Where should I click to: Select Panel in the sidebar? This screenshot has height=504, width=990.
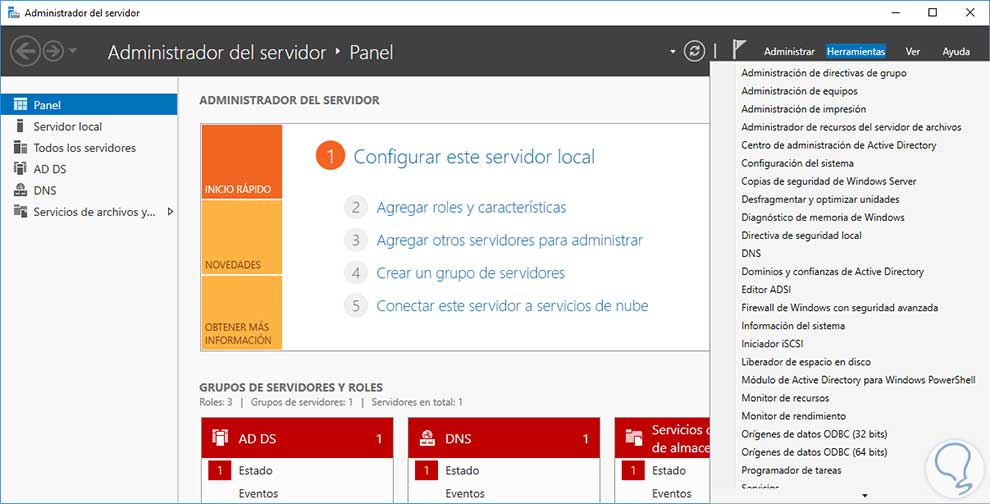point(88,105)
